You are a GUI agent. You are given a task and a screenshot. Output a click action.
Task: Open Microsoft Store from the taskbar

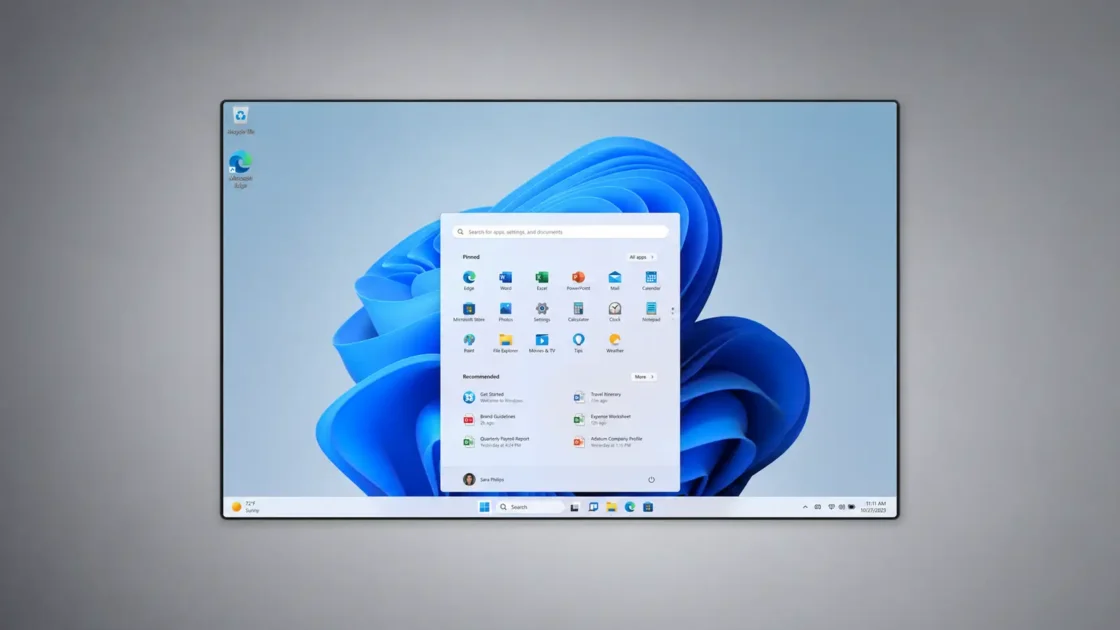648,507
